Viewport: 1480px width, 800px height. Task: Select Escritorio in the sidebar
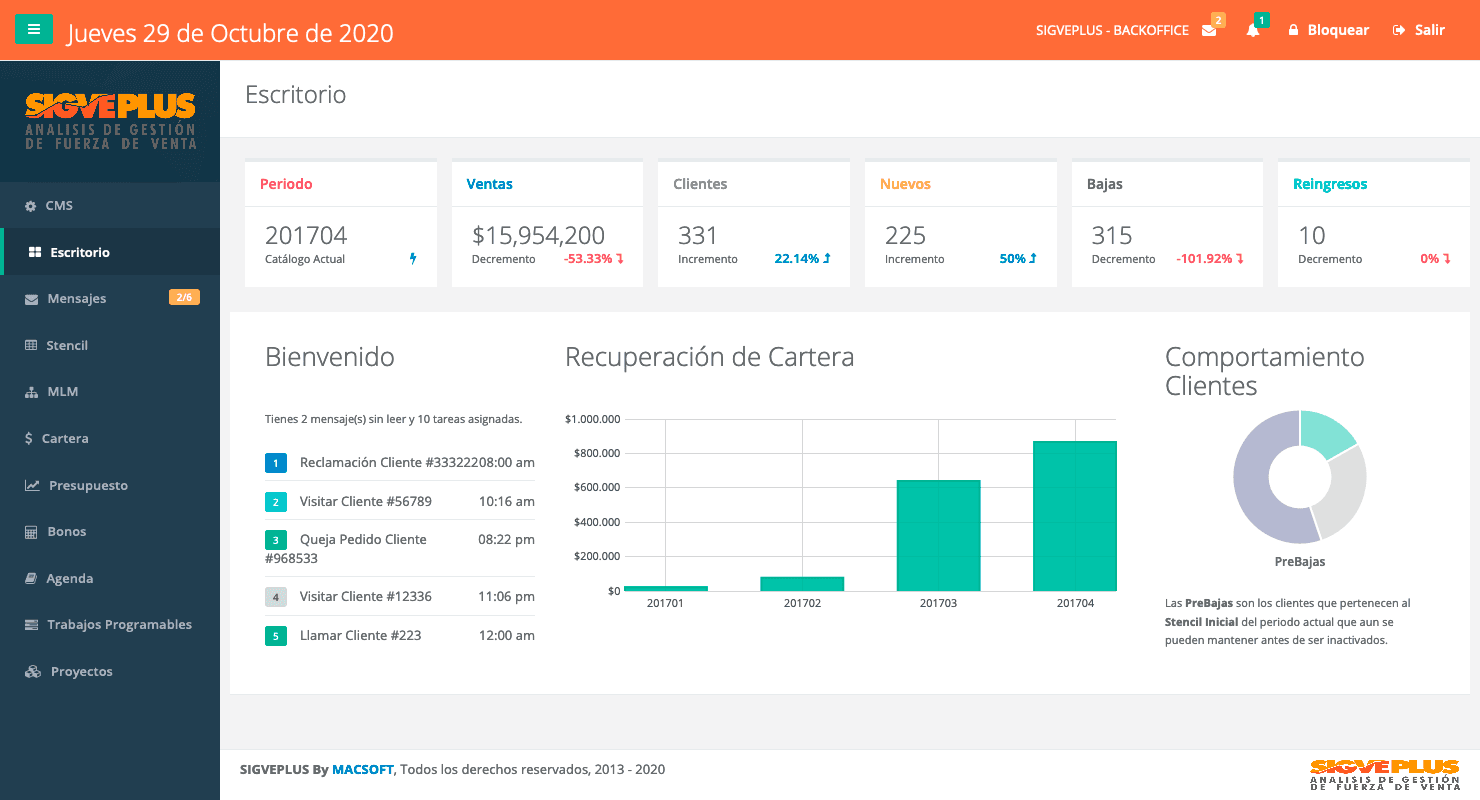coord(80,252)
